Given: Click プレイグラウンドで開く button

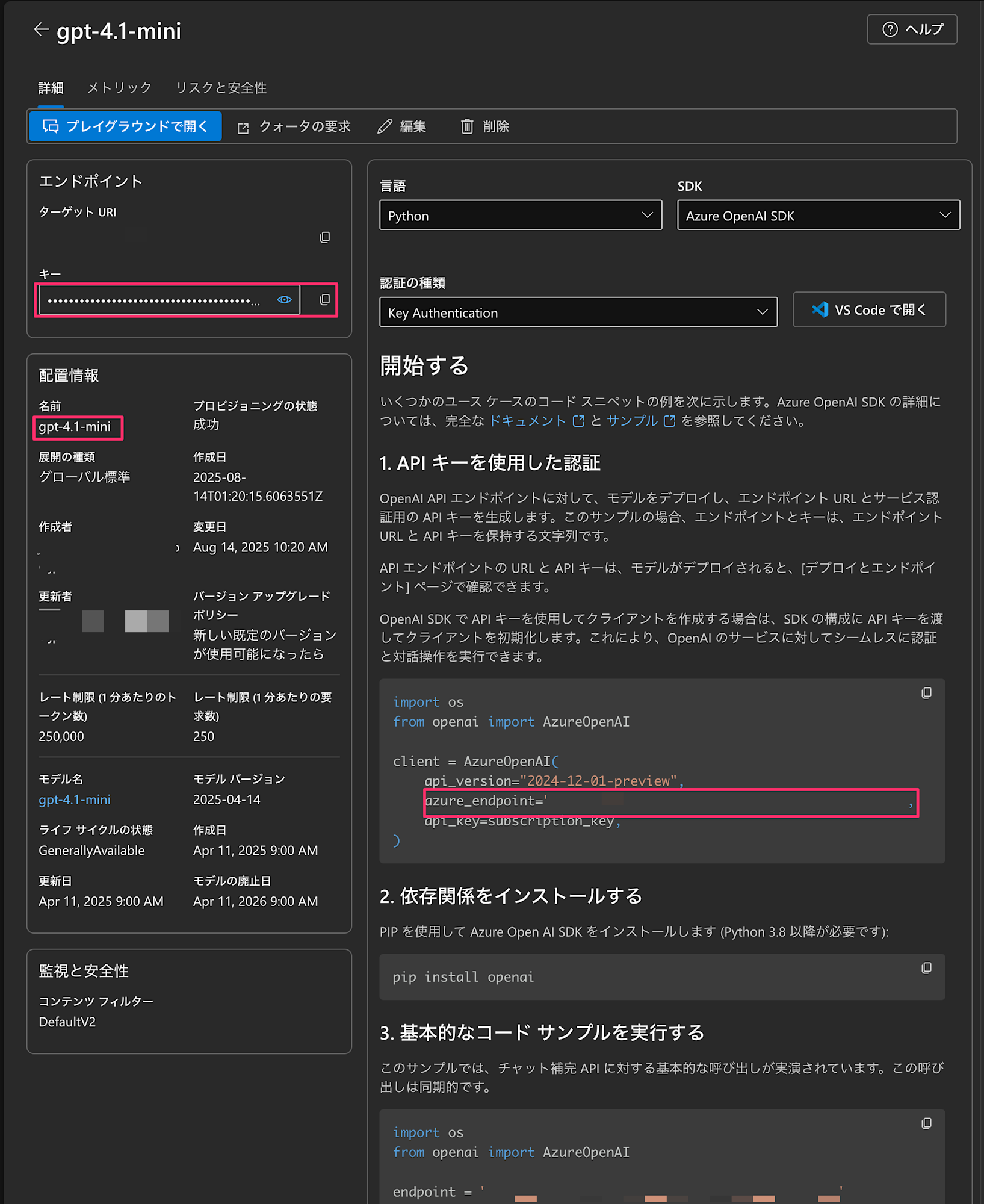Looking at the screenshot, I should pos(125,126).
